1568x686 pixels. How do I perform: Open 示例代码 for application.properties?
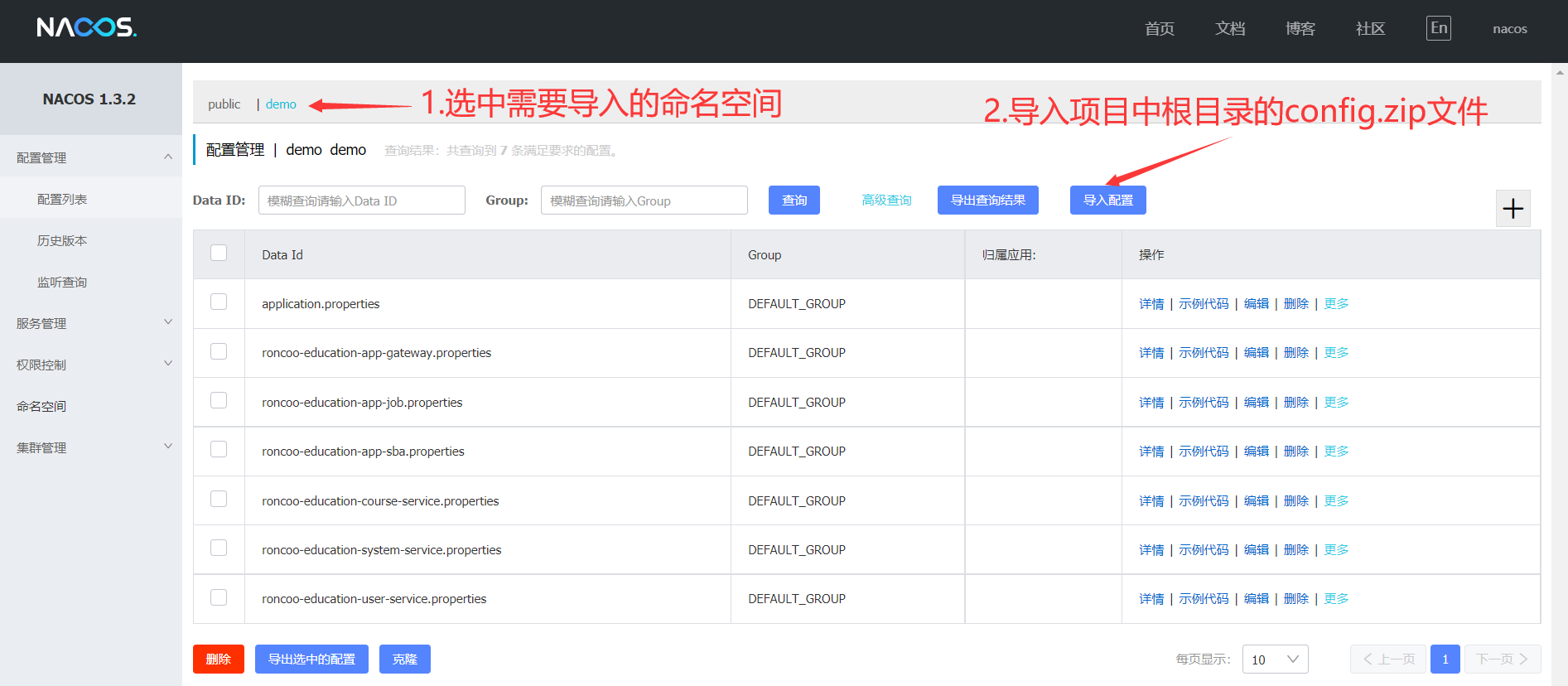tap(1204, 304)
